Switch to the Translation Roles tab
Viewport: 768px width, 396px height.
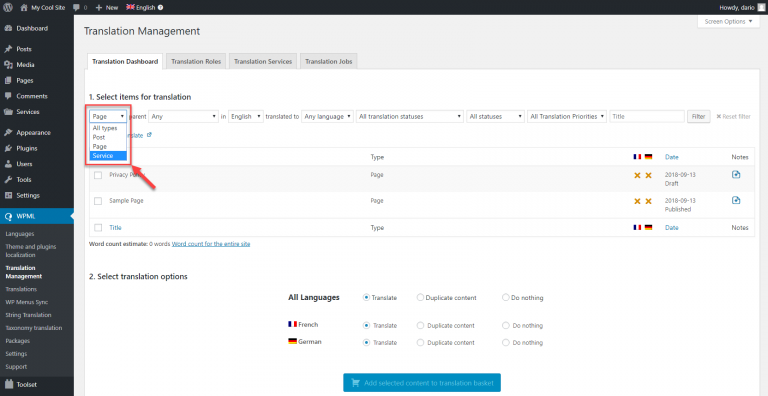point(196,62)
